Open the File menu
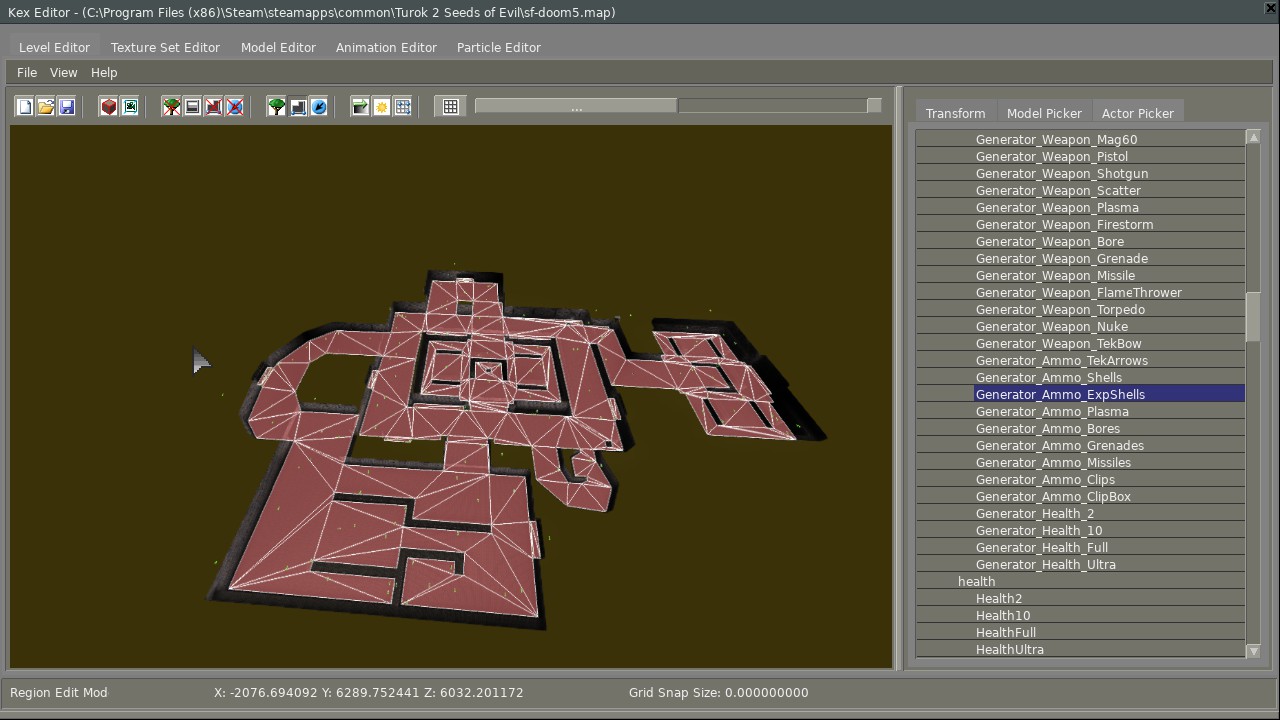The height and width of the screenshot is (720, 1280). (27, 73)
